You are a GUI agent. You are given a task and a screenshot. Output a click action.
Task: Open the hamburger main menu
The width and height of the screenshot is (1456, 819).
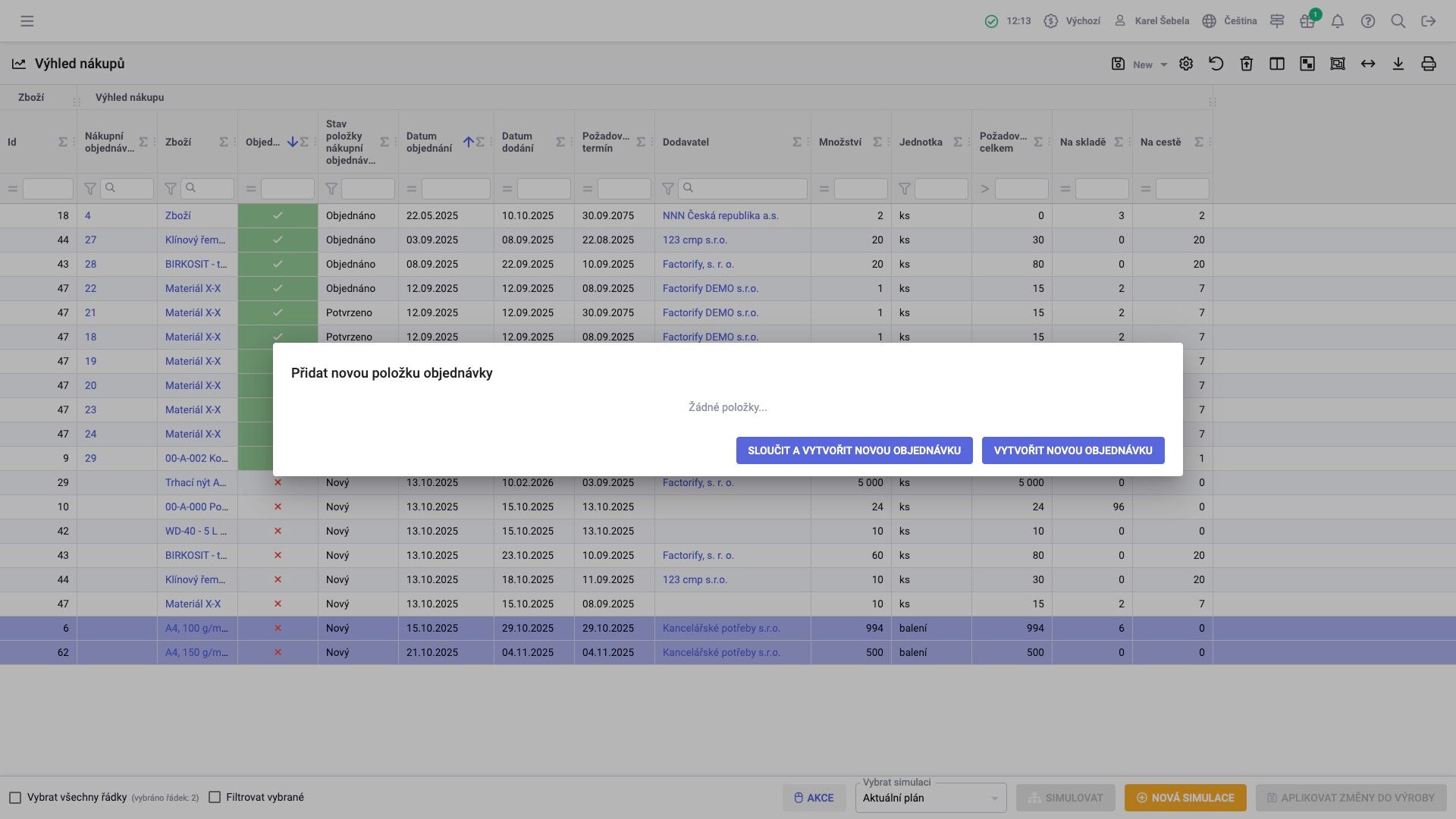(27, 21)
